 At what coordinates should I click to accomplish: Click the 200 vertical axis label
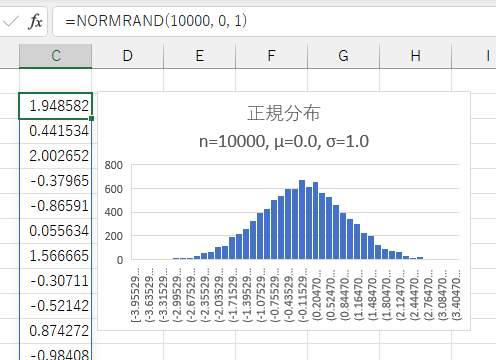(x=114, y=236)
